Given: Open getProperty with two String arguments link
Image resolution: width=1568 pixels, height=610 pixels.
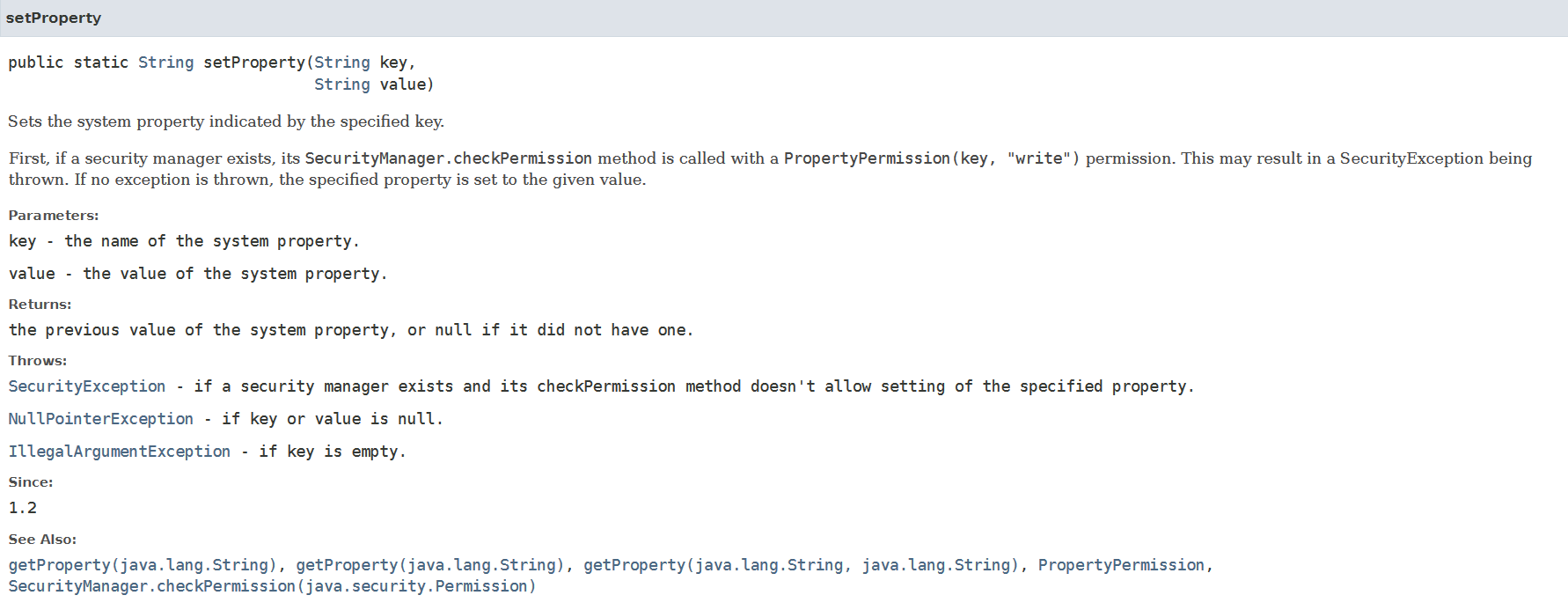Looking at the screenshot, I should tap(801, 565).
